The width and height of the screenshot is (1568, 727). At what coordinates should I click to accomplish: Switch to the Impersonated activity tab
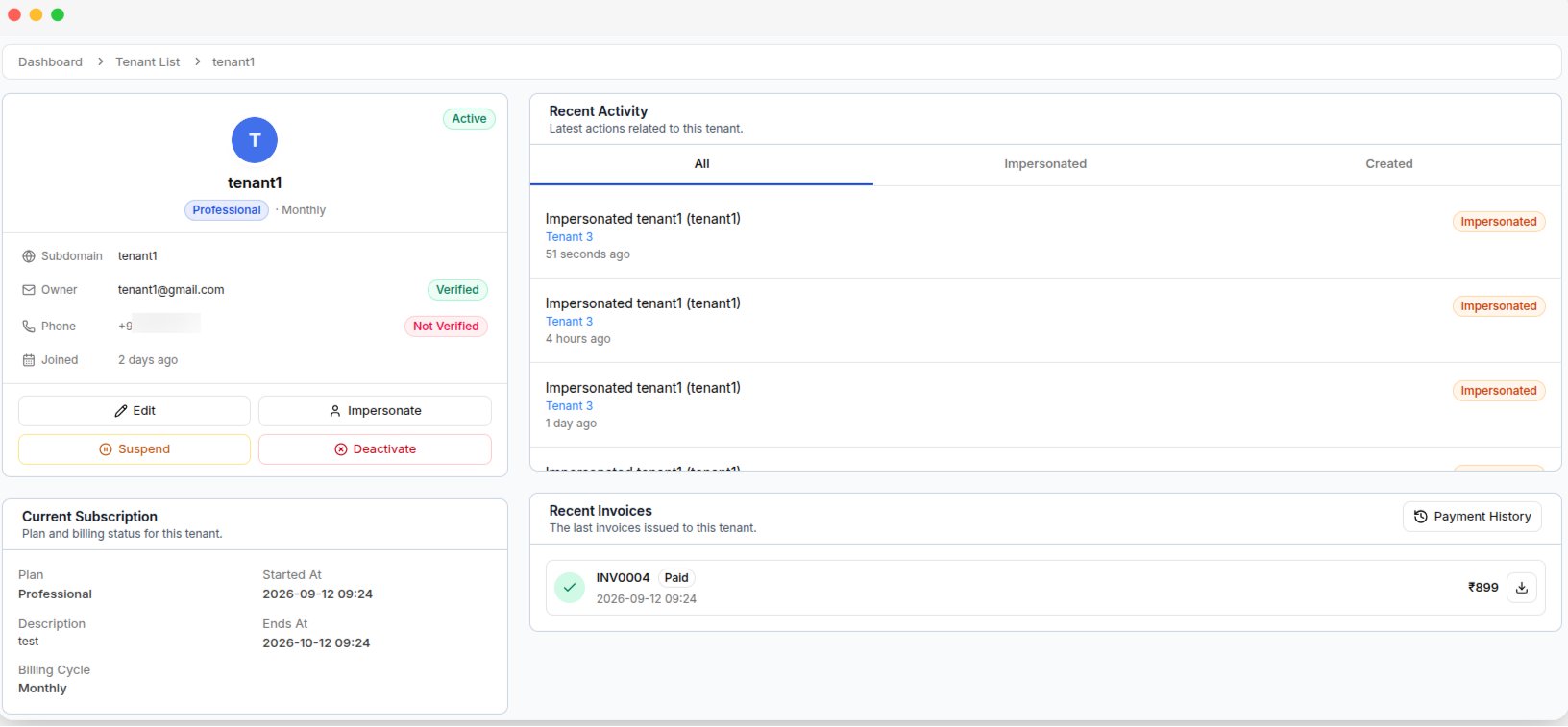coord(1045,164)
